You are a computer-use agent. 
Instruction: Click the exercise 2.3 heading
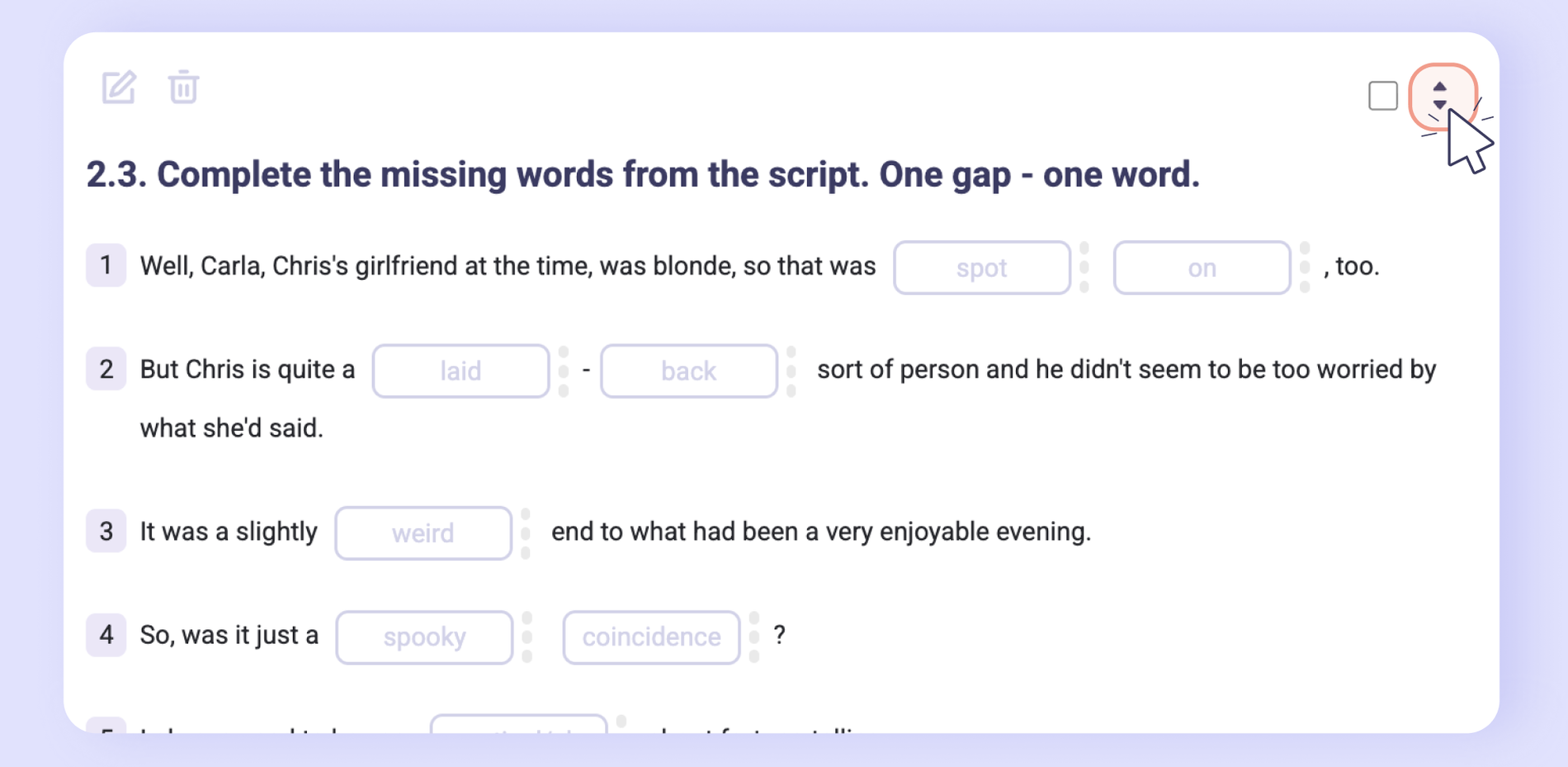coord(643,174)
